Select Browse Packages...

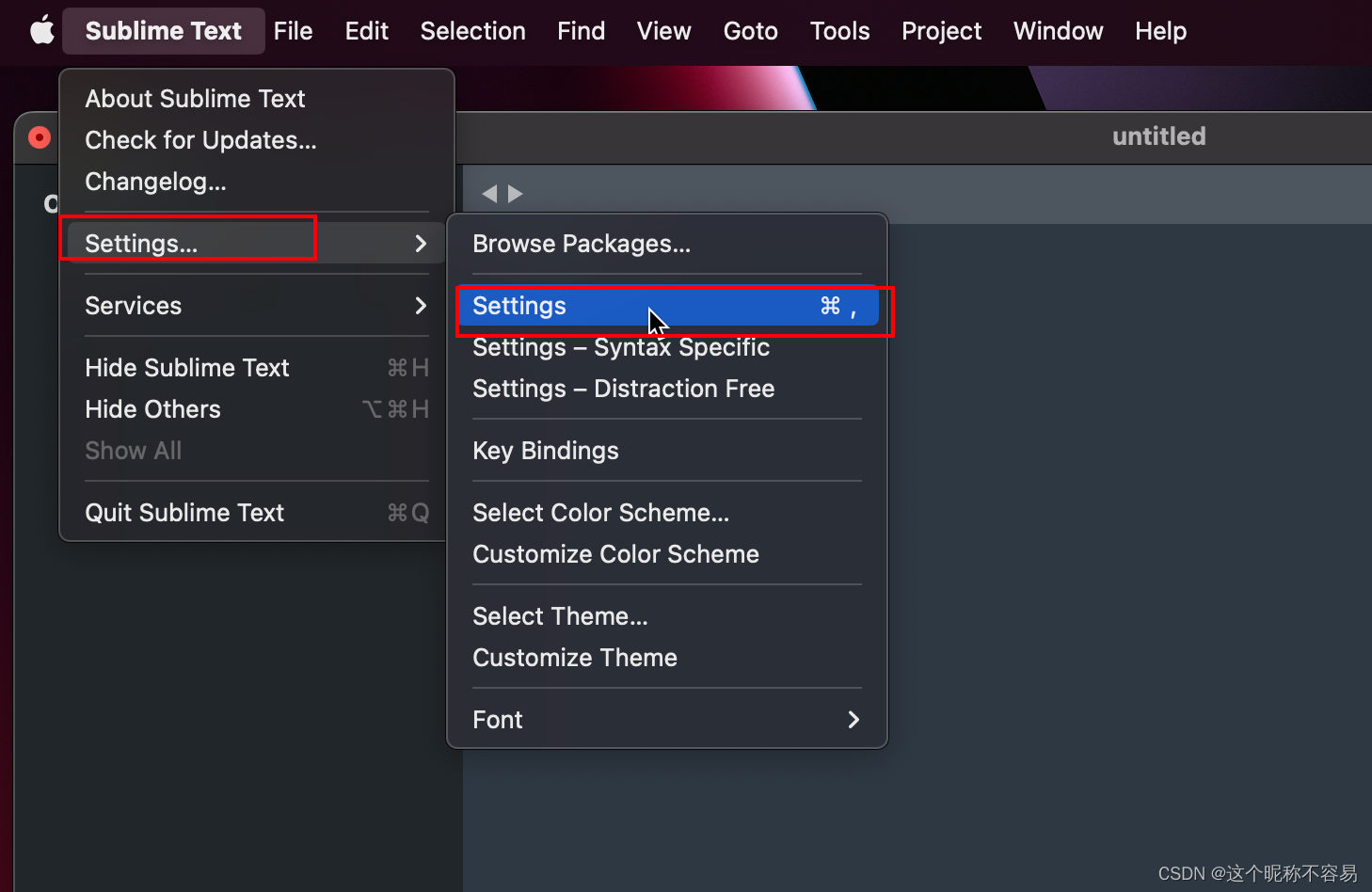pyautogui.click(x=667, y=244)
